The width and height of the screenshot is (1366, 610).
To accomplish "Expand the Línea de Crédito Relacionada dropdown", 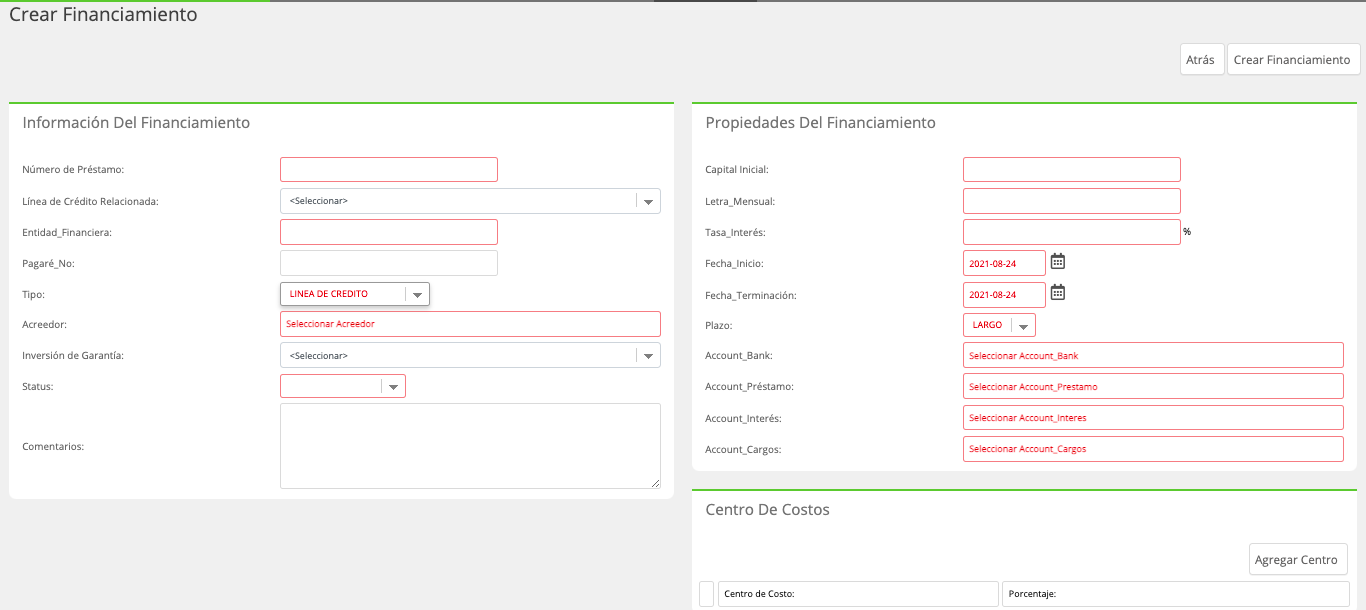I will click(470, 201).
